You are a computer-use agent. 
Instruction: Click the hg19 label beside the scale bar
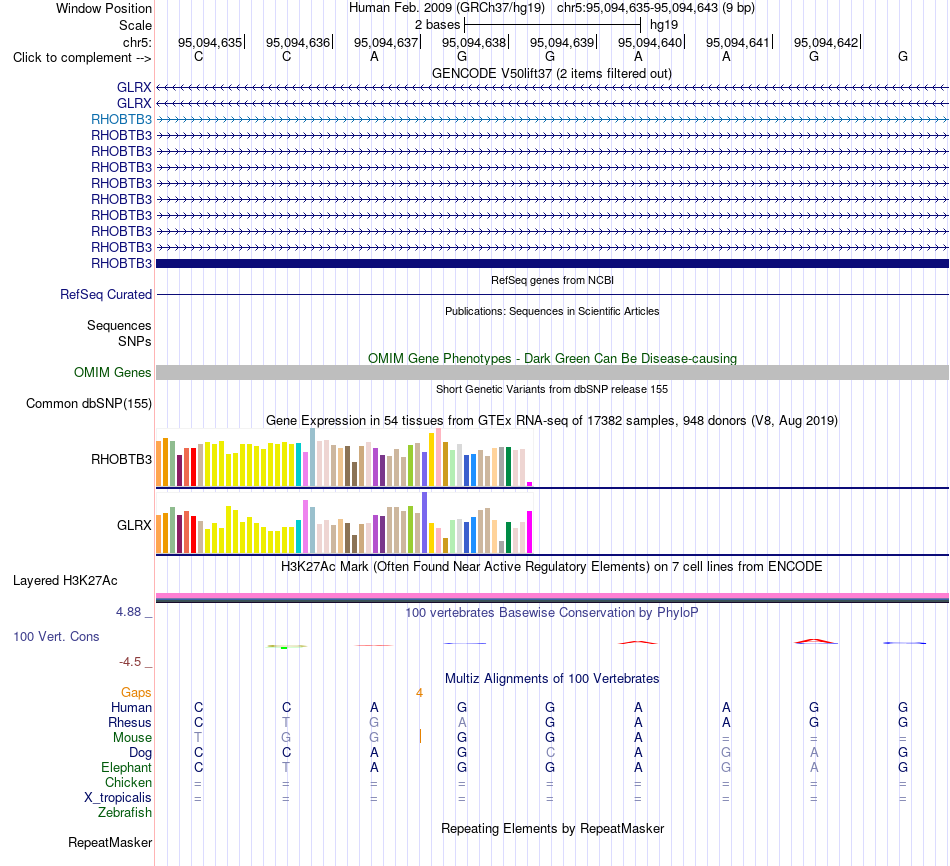click(663, 25)
